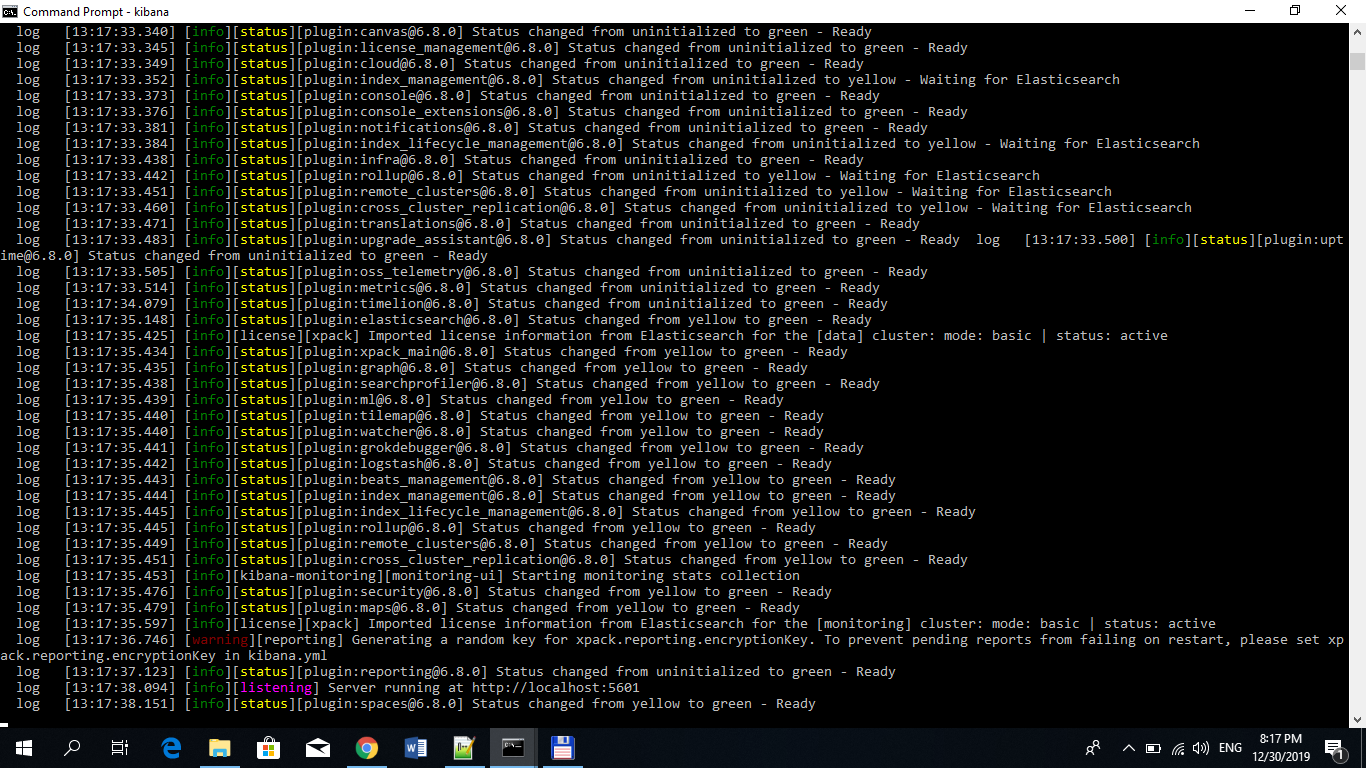This screenshot has height=768, width=1366.
Task: Switch to the Notepad++ taskbar icon
Action: click(464, 747)
